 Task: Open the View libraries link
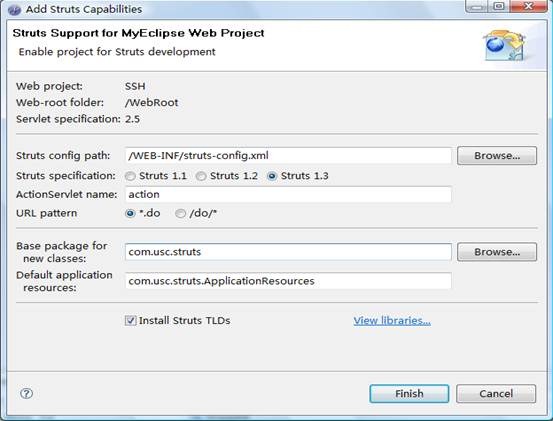click(392, 321)
